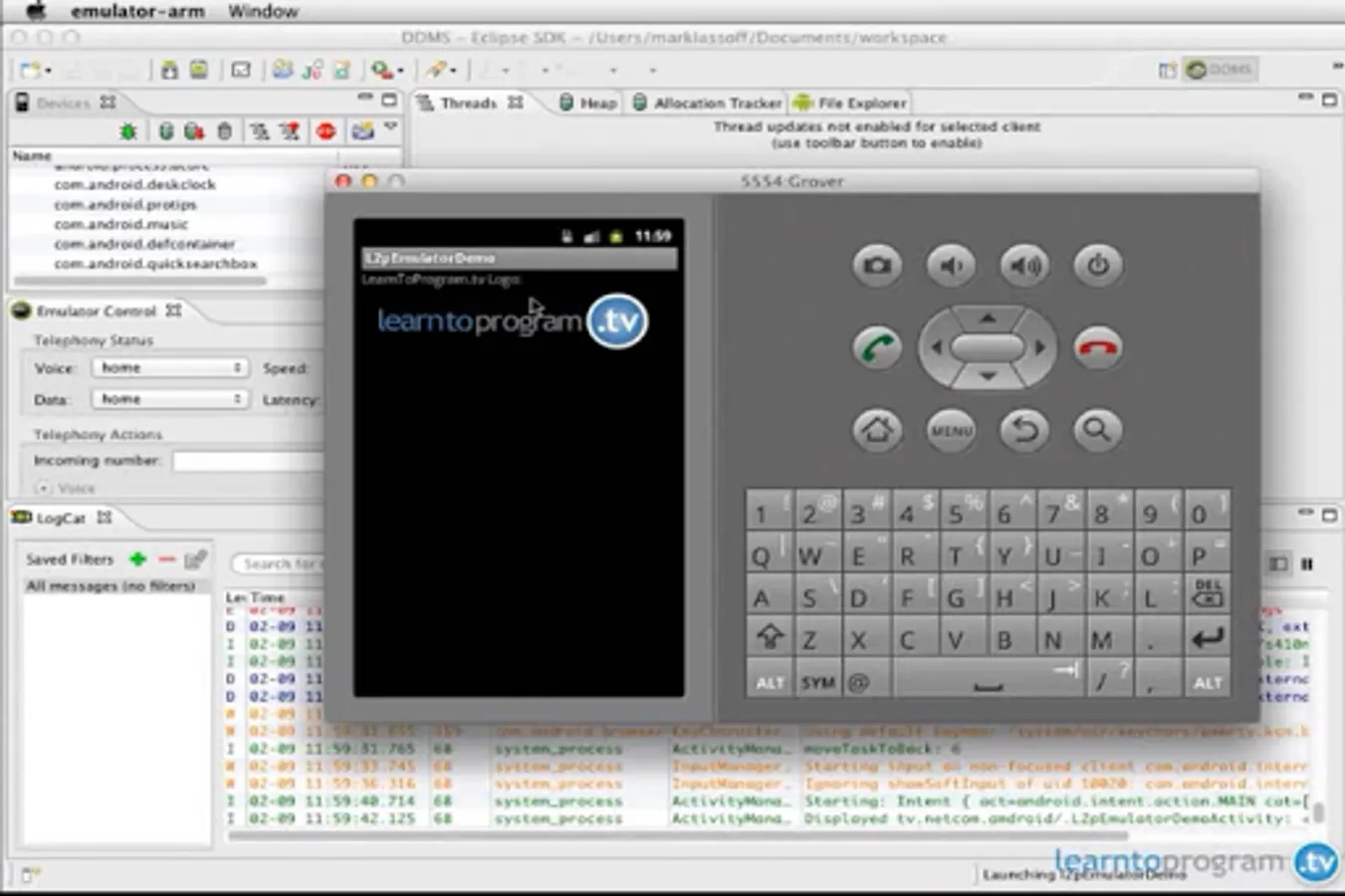Open the Data telephony status dropdown
Viewport: 1345px width, 896px height.
(169, 399)
